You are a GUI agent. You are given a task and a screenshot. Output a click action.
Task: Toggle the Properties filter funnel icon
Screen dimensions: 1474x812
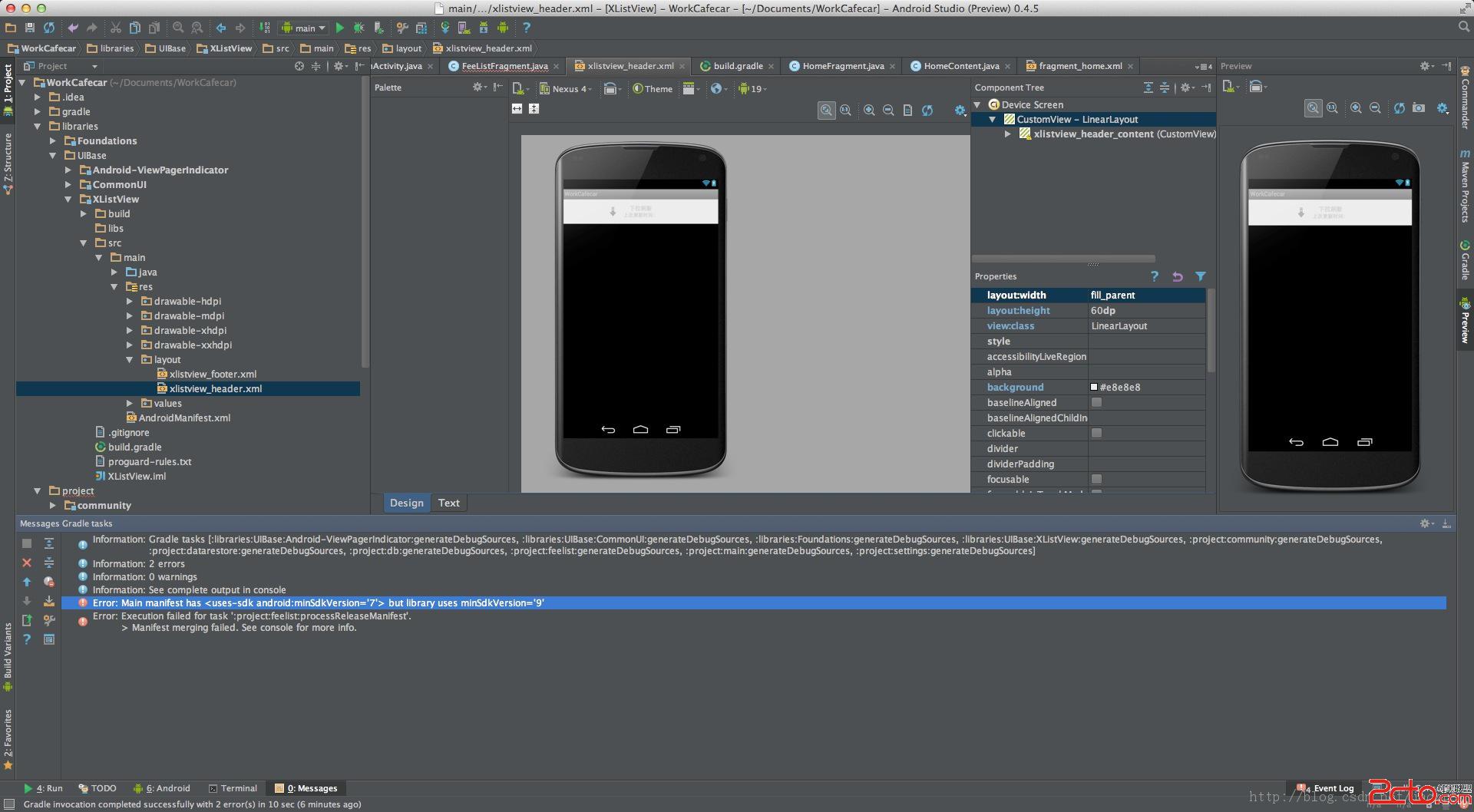coord(1200,276)
